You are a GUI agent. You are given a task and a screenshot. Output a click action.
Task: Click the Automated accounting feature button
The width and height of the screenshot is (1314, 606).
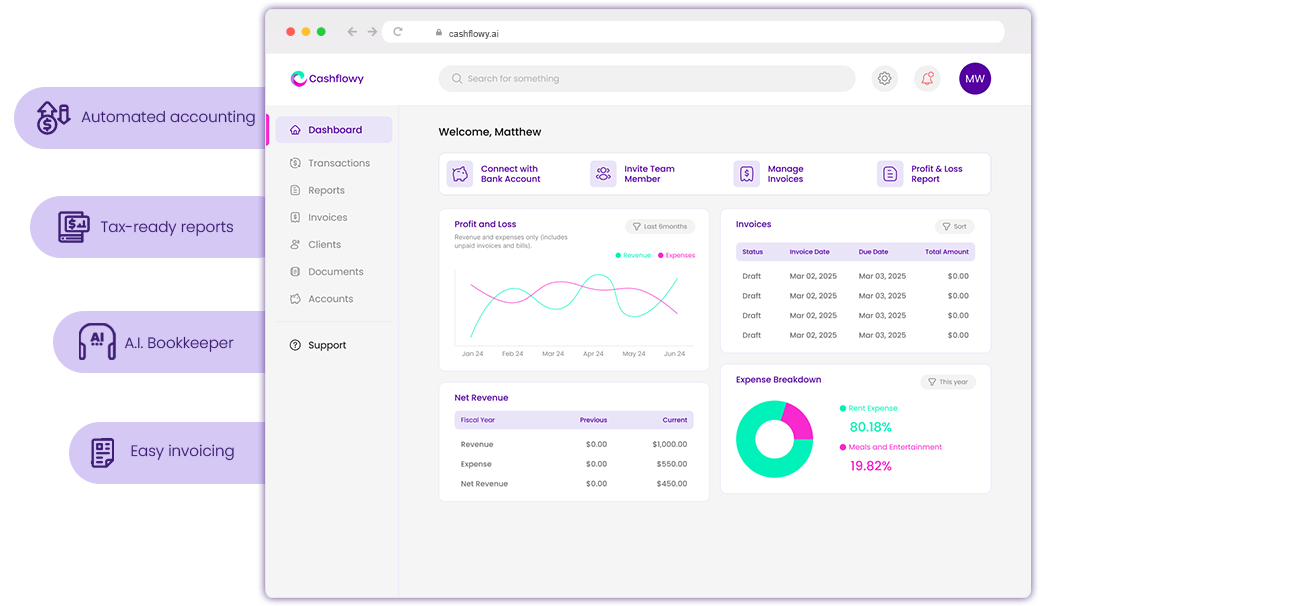[141, 117]
